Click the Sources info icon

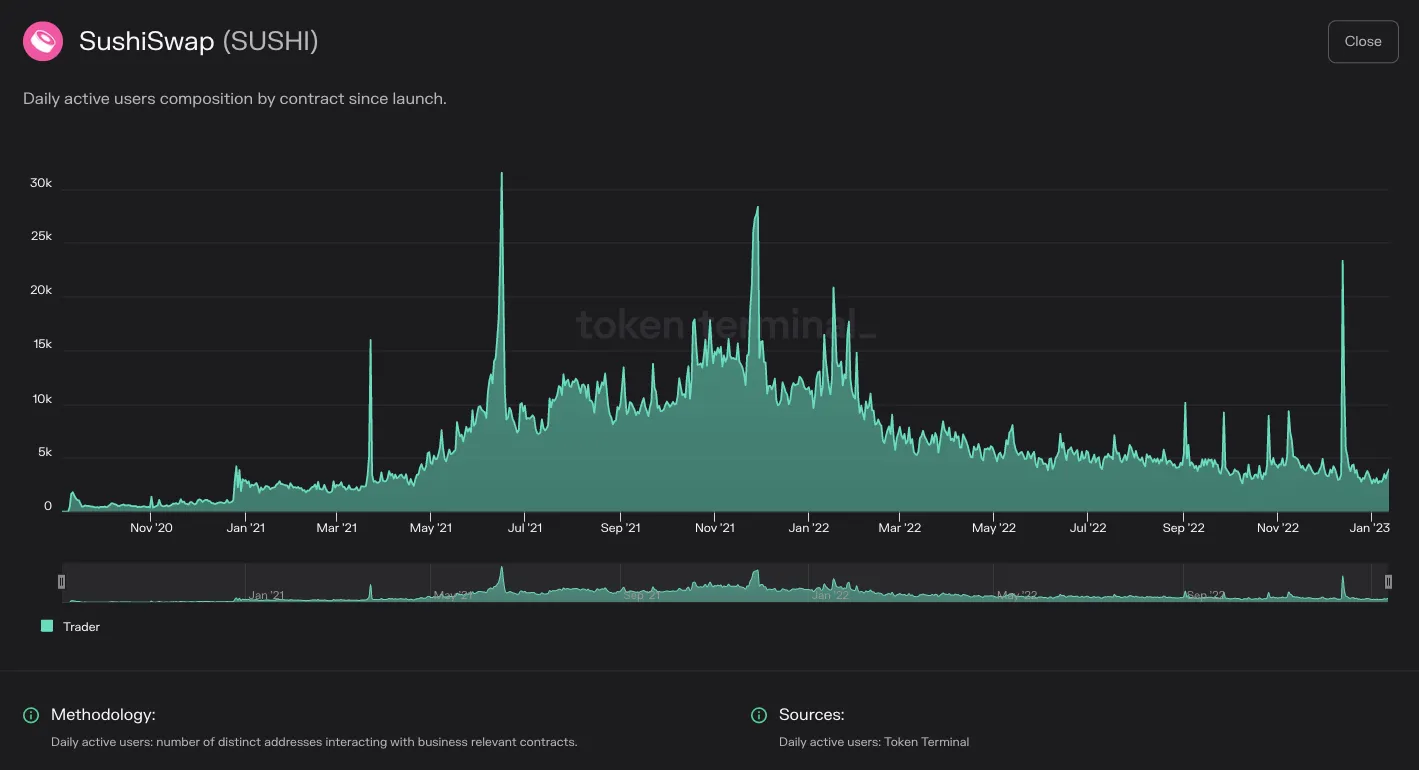click(x=759, y=715)
